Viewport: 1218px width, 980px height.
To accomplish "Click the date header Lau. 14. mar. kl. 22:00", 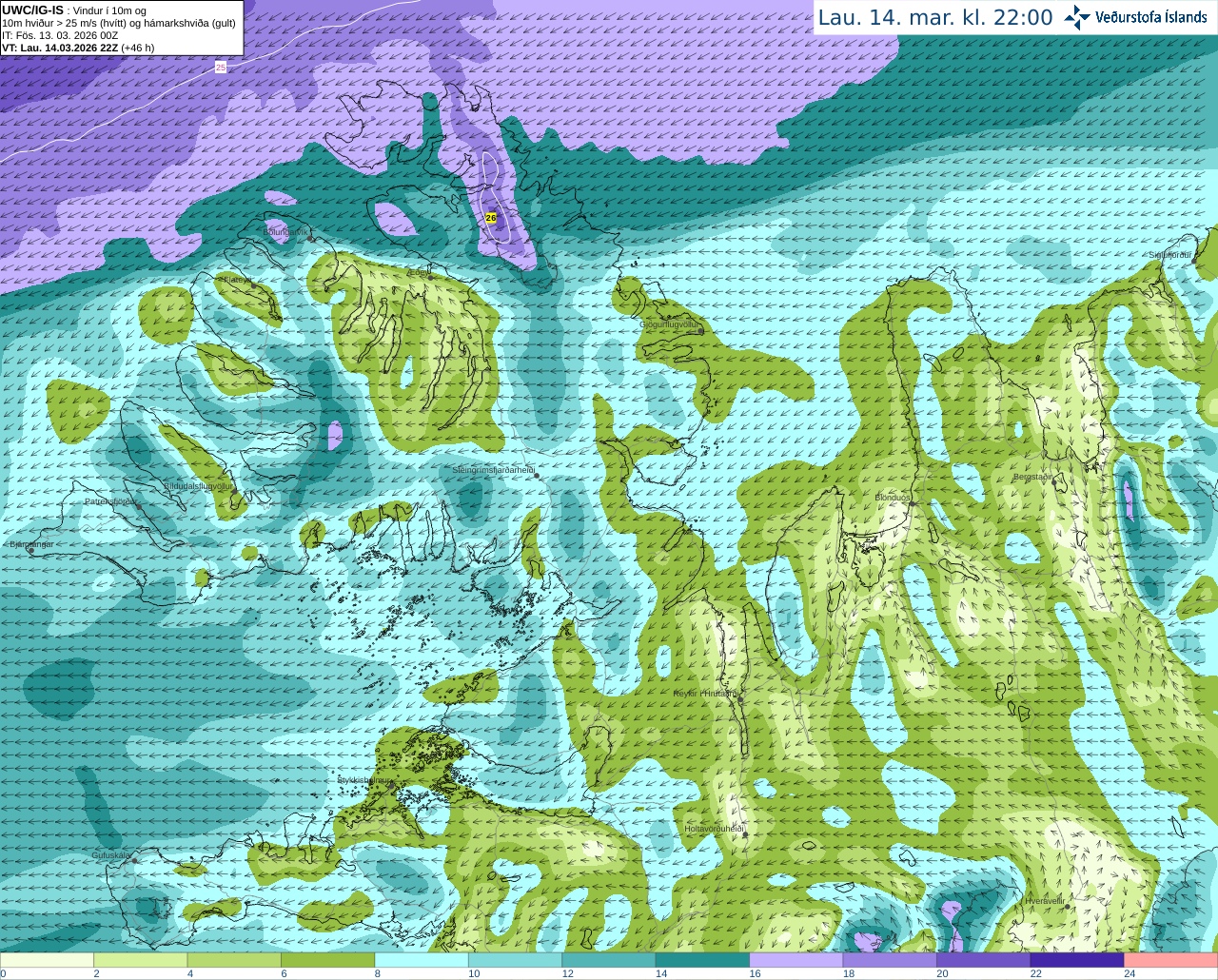I will pyautogui.click(x=935, y=17).
